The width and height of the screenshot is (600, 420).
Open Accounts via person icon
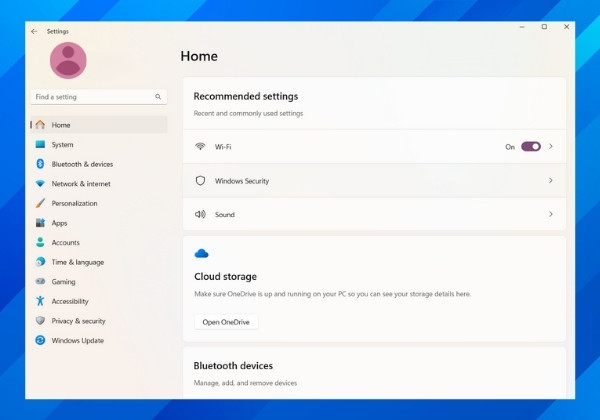pyautogui.click(x=40, y=242)
